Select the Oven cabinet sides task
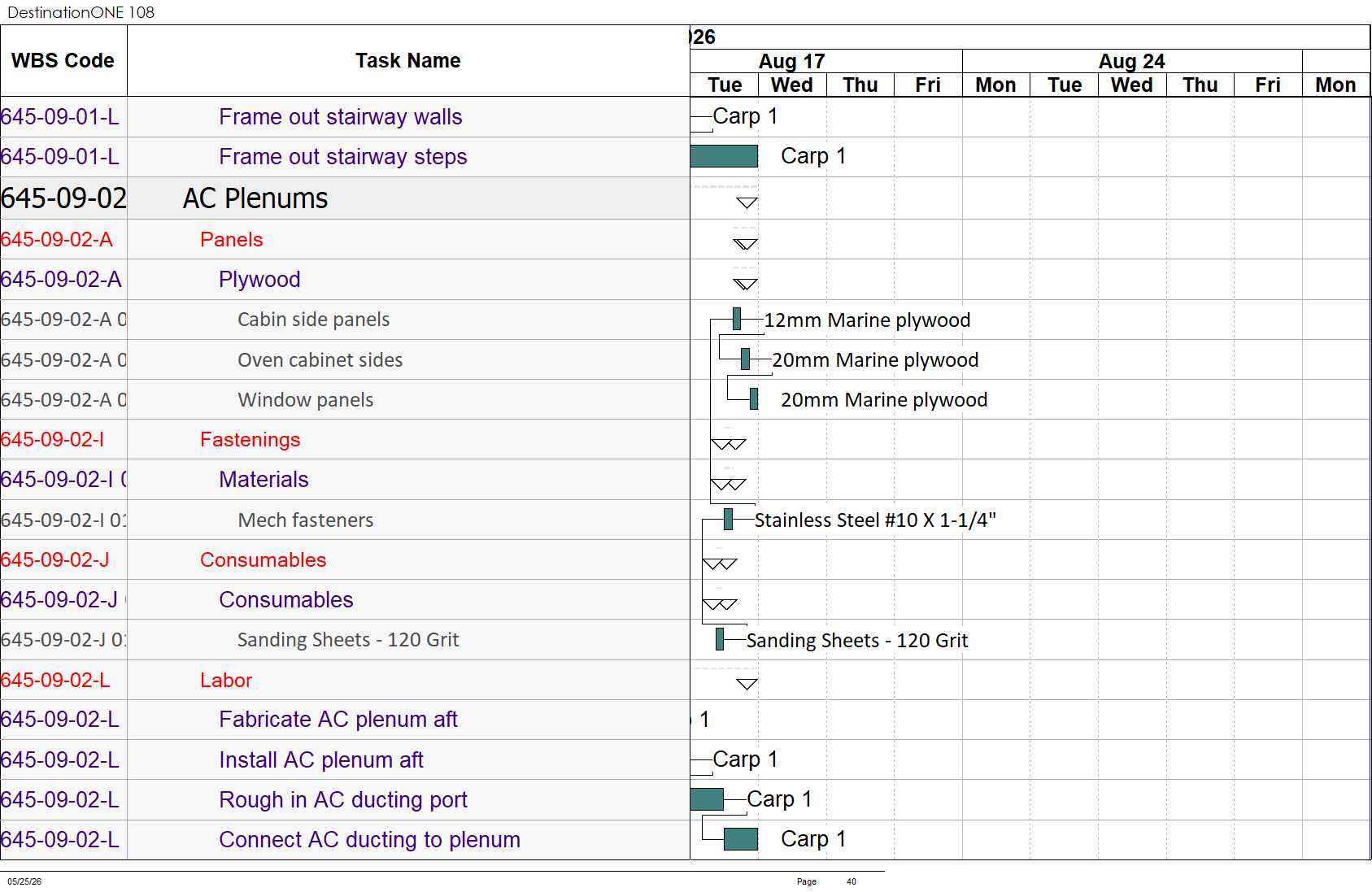 pos(320,360)
